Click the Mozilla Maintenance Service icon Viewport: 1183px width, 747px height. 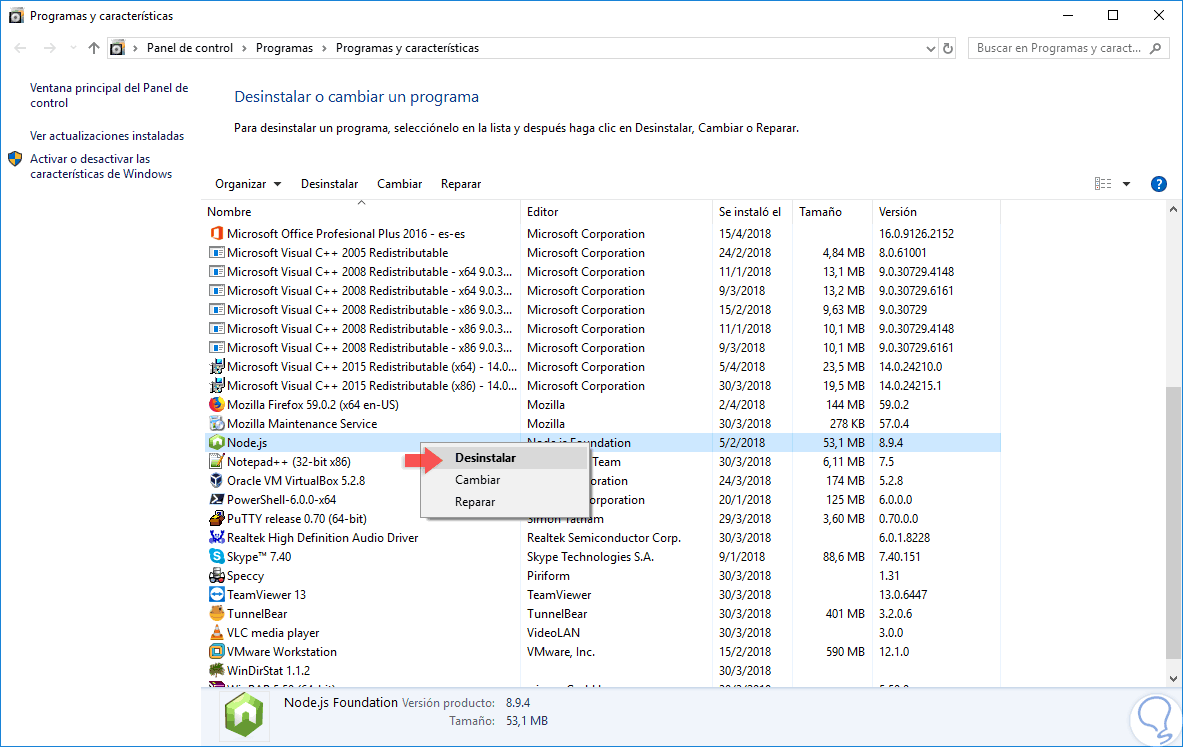coord(217,423)
